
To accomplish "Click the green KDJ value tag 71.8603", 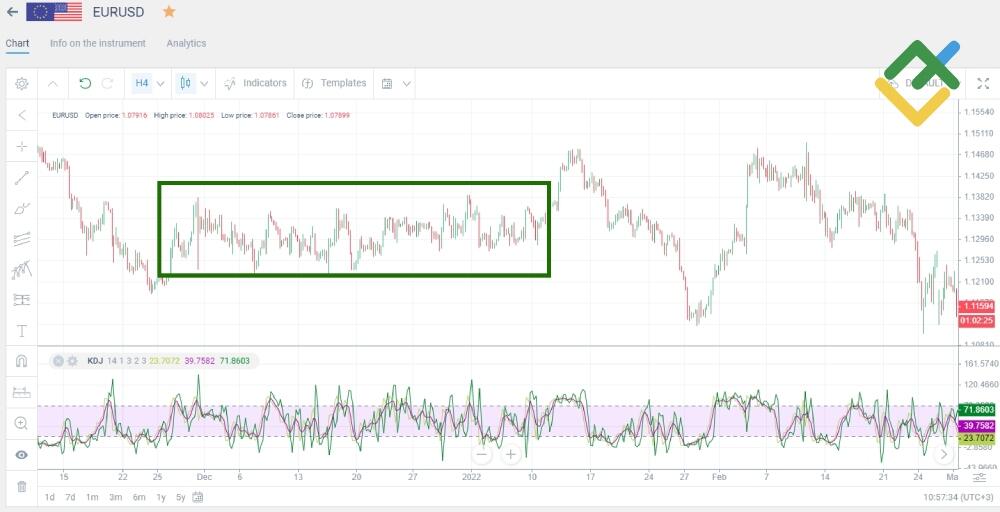I will [x=976, y=410].
